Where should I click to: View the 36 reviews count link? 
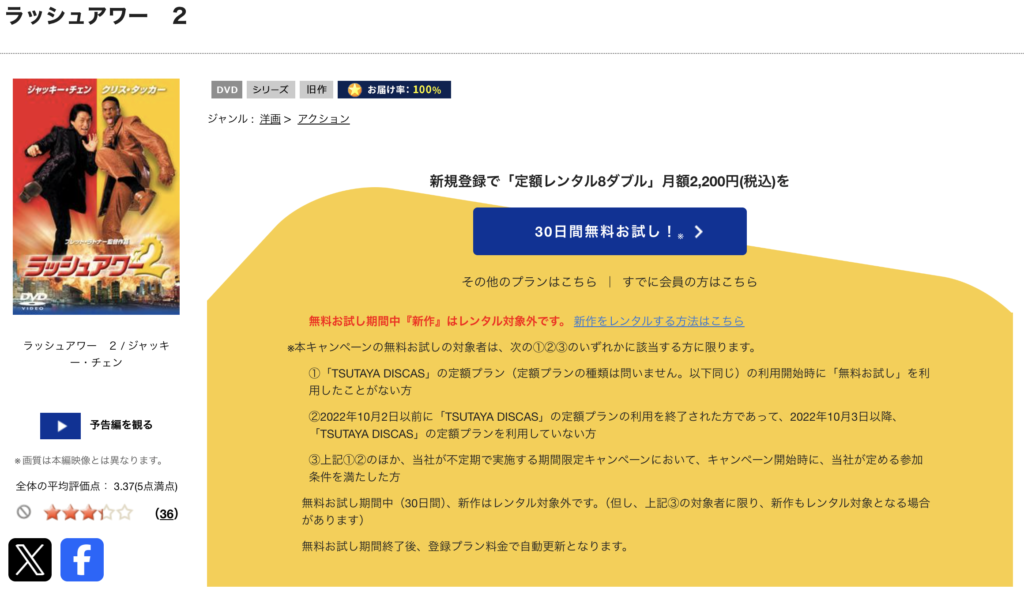pyautogui.click(x=167, y=514)
